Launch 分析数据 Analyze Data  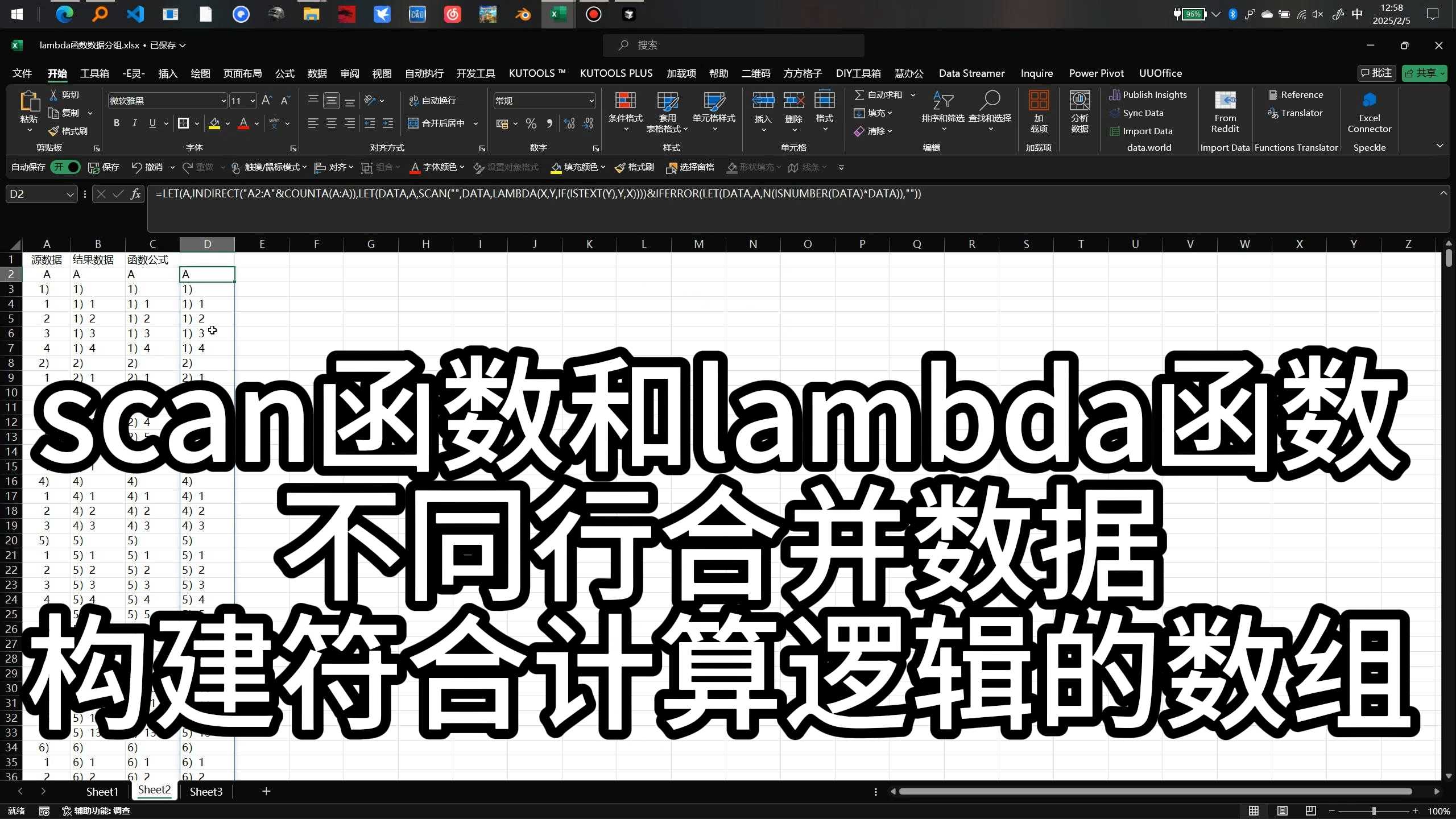tap(1079, 112)
